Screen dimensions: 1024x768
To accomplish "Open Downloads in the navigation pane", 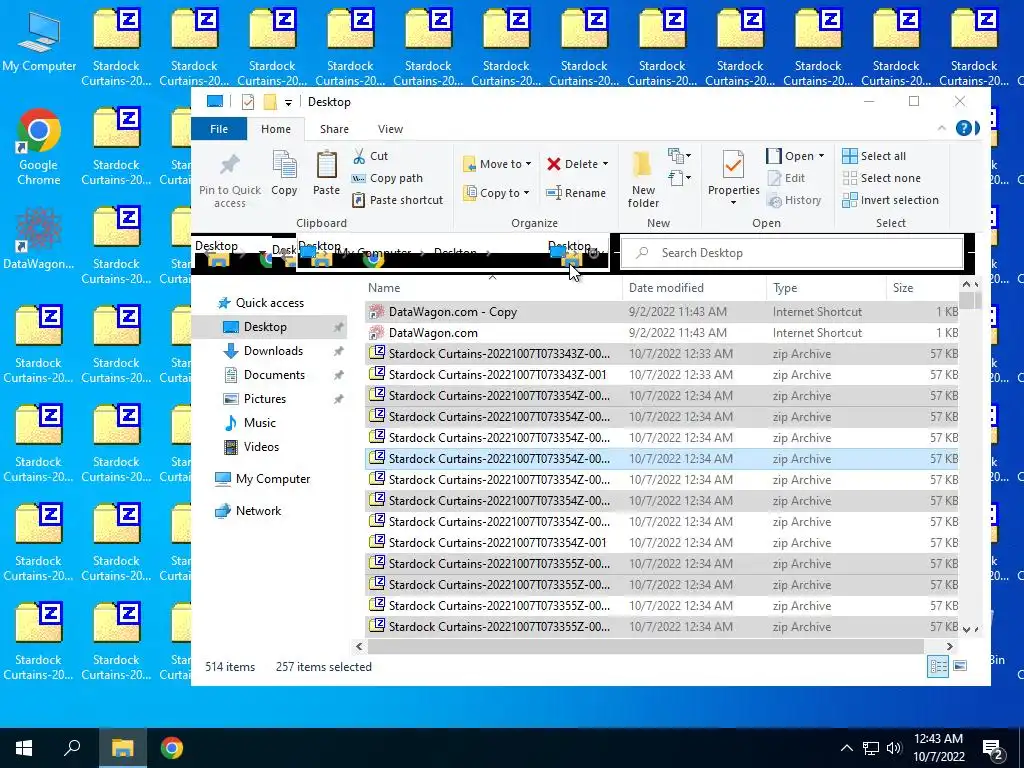I will [x=273, y=351].
